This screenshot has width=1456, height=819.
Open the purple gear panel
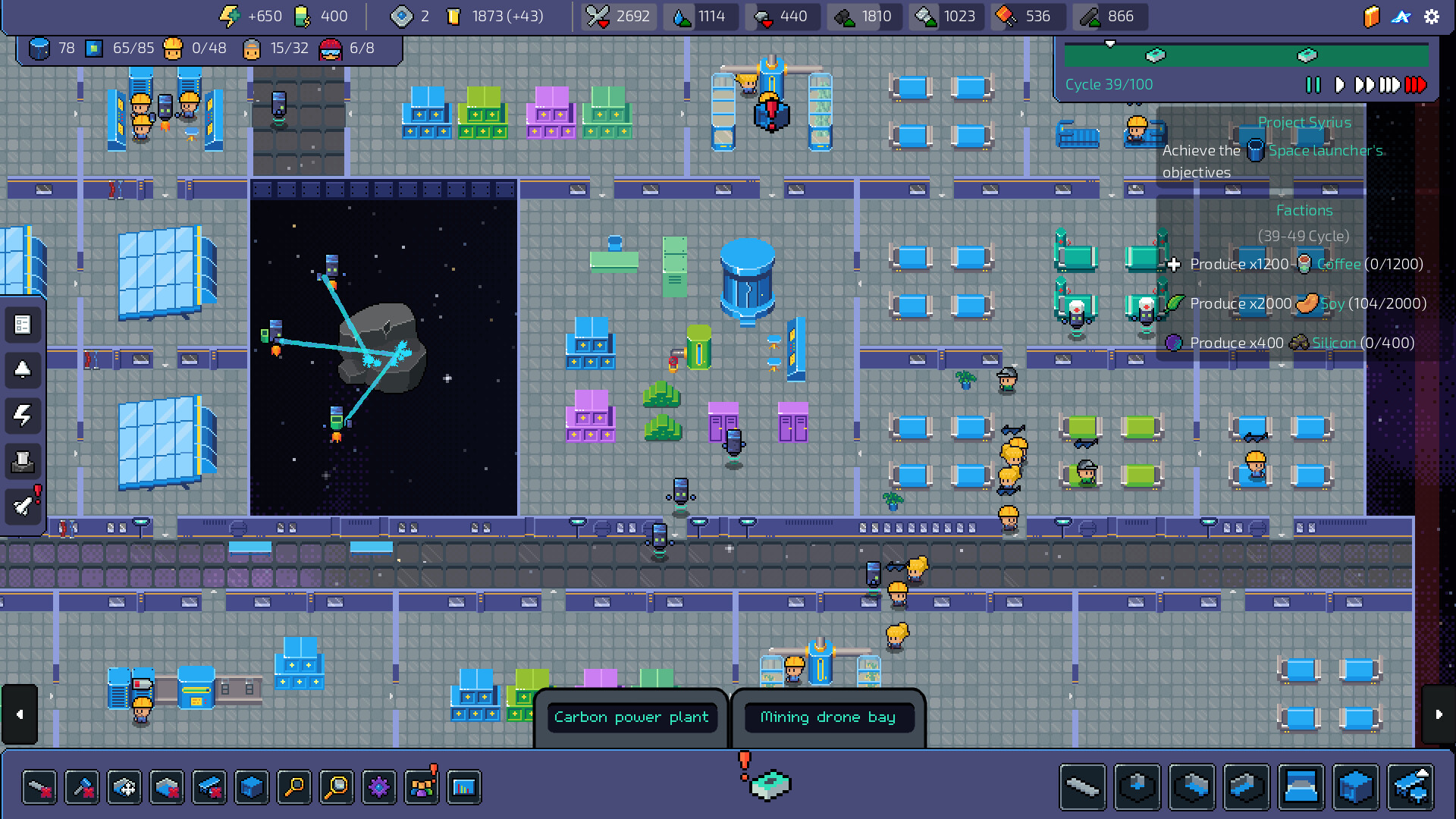[379, 787]
